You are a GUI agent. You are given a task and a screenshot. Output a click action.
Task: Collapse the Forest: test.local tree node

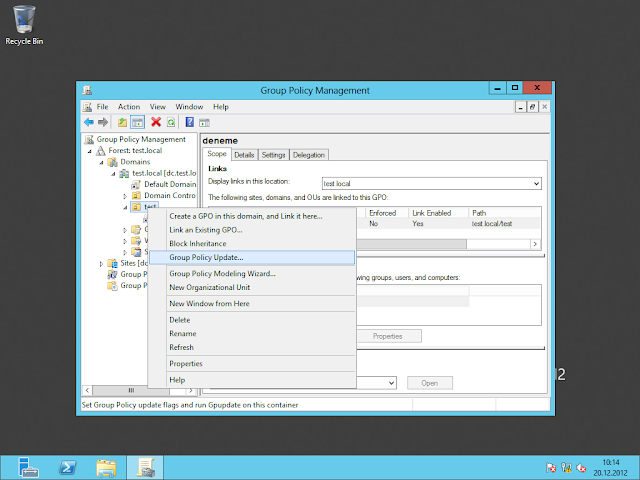(x=89, y=151)
